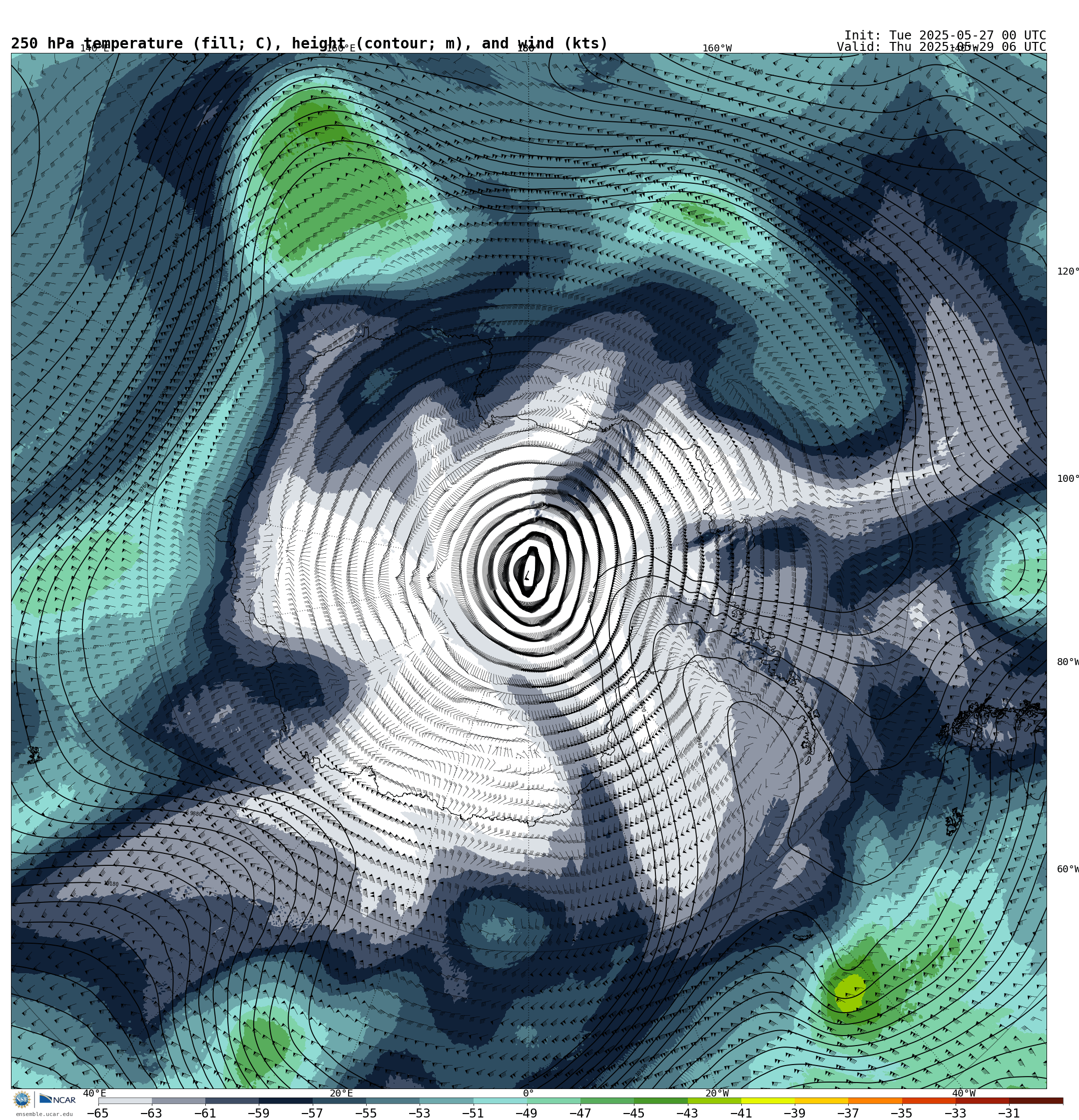The width and height of the screenshot is (1079, 1120).
Task: Click the -53 colorbar label
Action: [419, 1113]
